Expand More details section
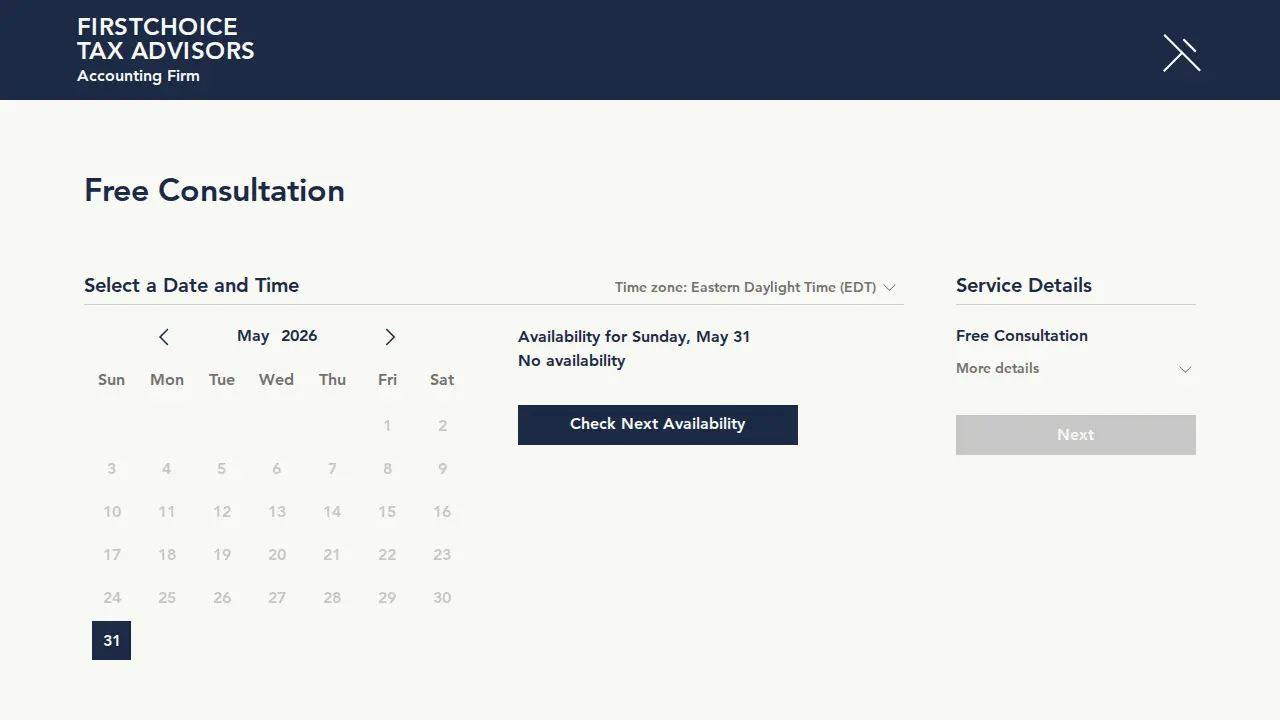 [x=1075, y=369]
